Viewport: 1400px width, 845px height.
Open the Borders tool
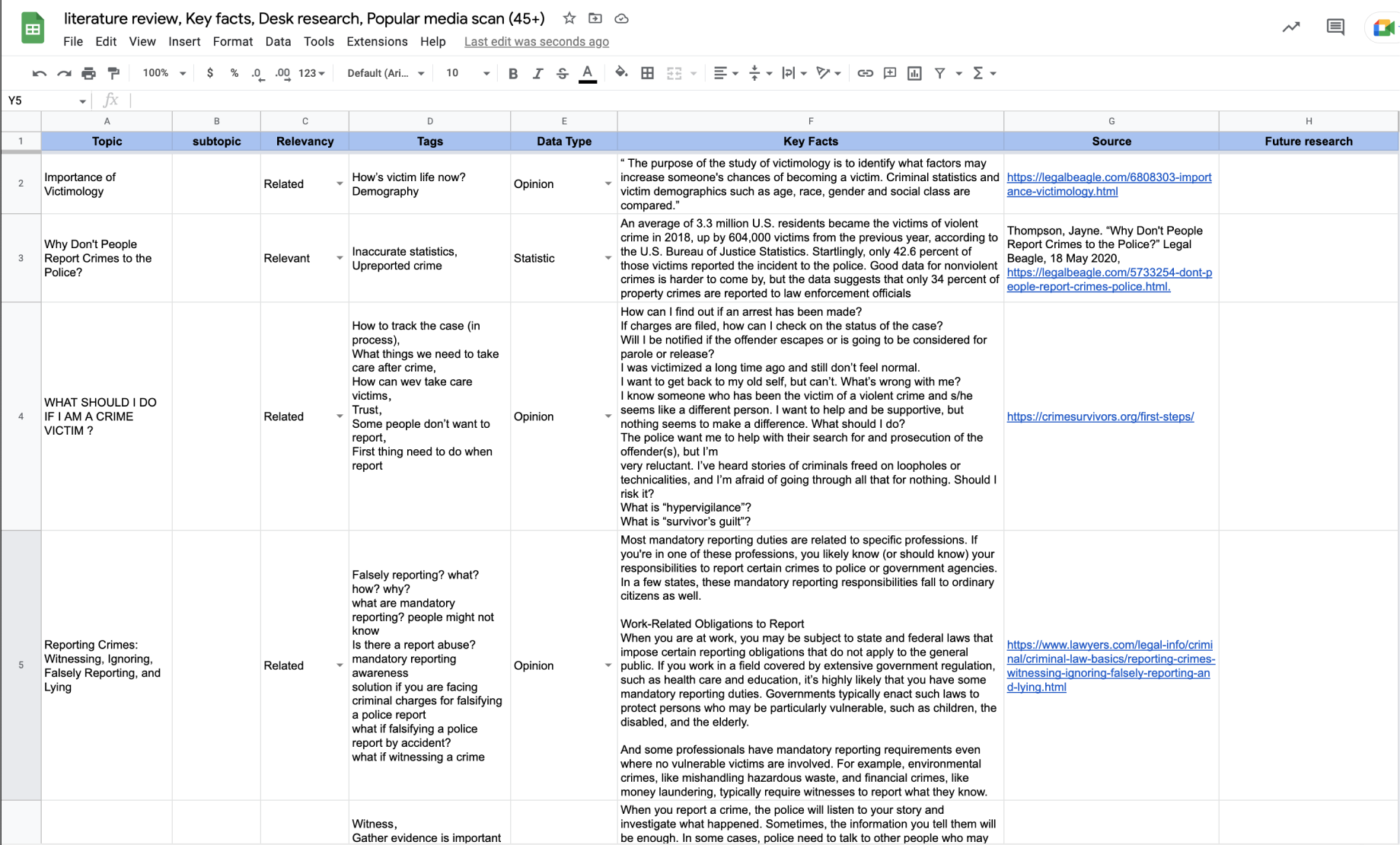pyautogui.click(x=647, y=73)
